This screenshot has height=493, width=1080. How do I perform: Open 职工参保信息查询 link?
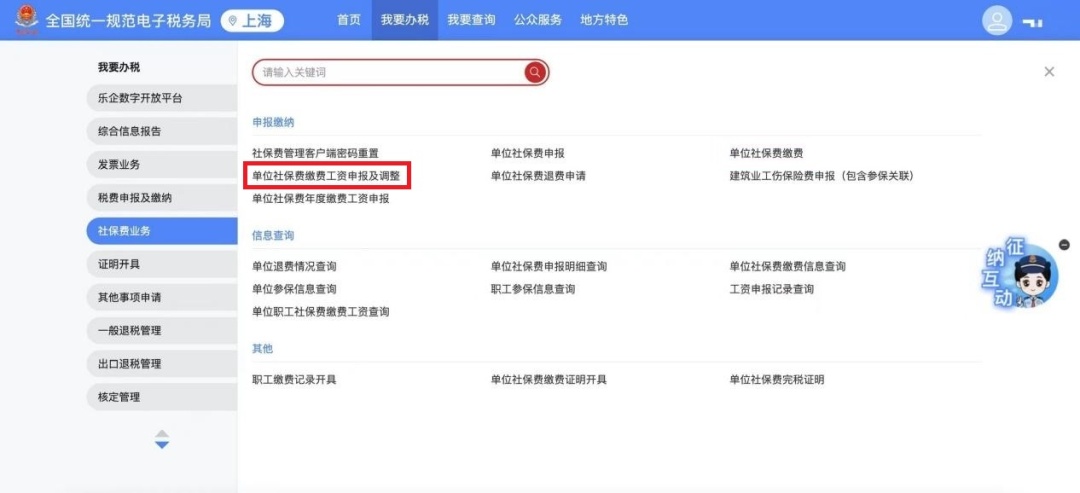(533, 289)
